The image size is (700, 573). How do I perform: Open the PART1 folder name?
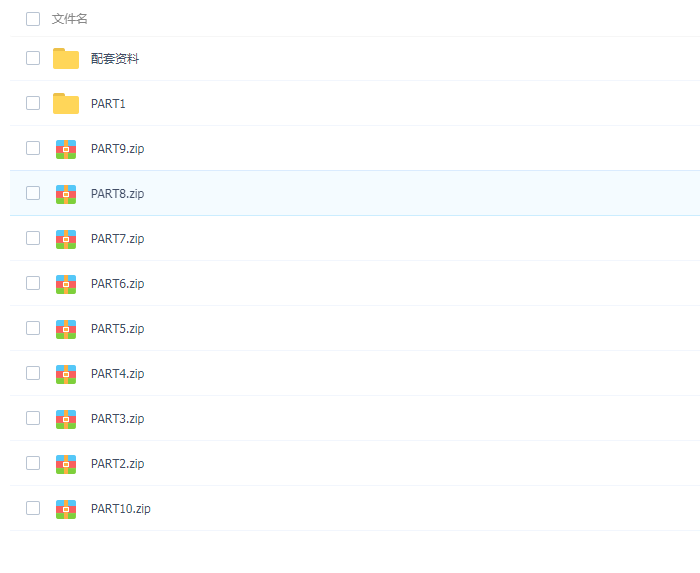coord(108,104)
